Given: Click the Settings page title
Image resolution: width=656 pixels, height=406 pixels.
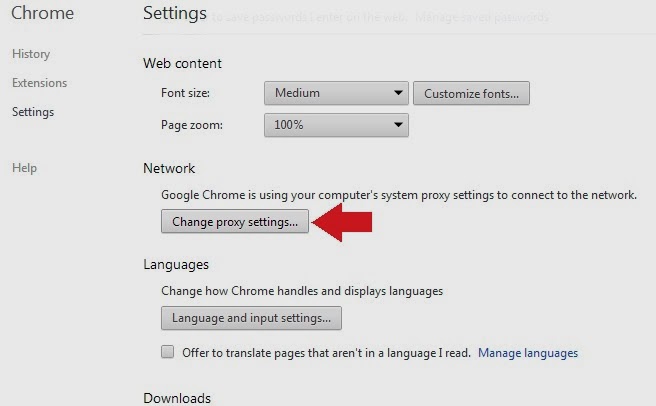Looking at the screenshot, I should pos(174,13).
